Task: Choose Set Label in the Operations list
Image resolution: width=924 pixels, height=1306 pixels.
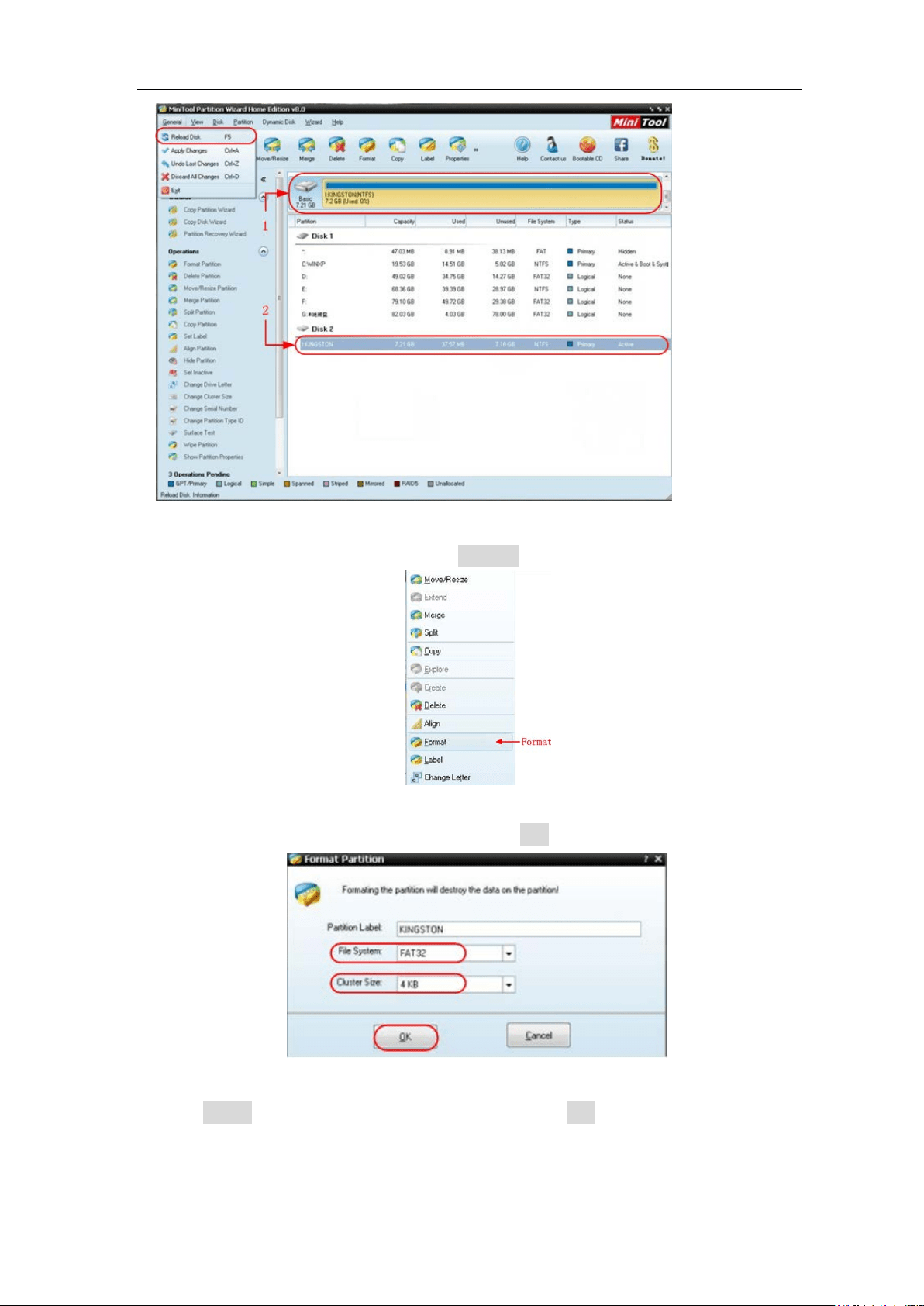Action: coord(188,336)
